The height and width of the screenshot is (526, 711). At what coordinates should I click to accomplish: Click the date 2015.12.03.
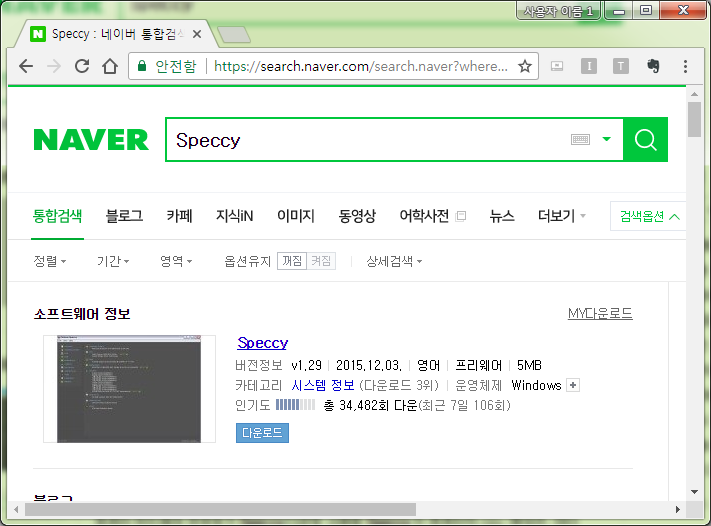[369, 365]
